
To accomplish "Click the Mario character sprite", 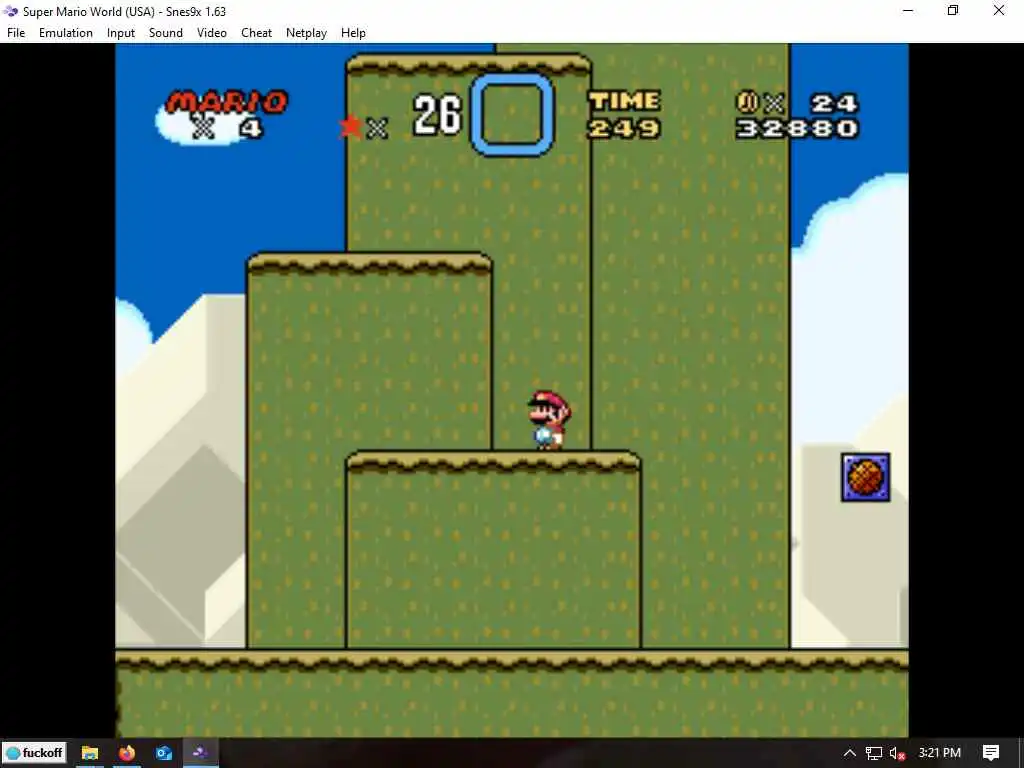I will point(549,420).
